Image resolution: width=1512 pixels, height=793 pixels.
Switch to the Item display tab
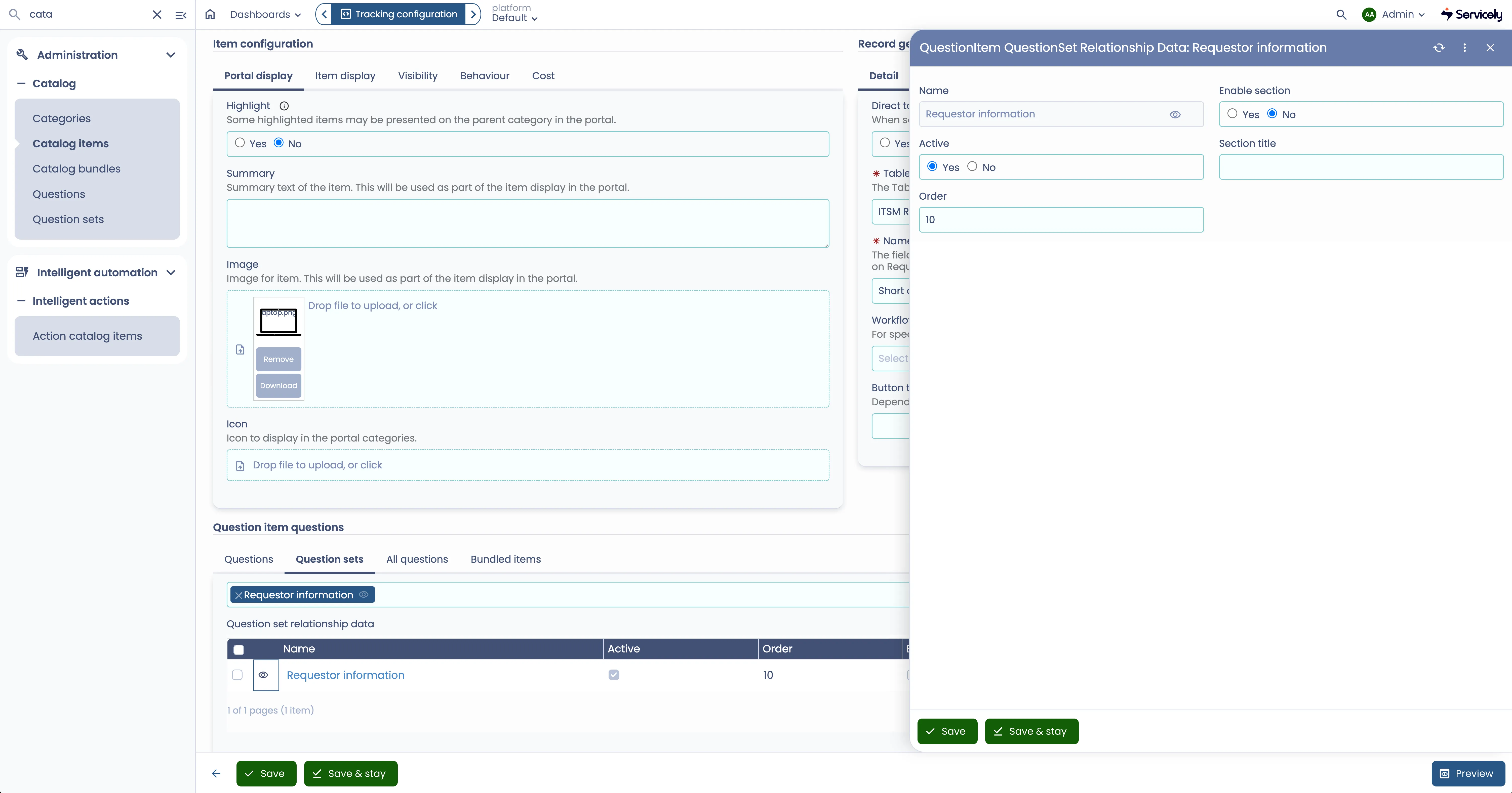[345, 76]
